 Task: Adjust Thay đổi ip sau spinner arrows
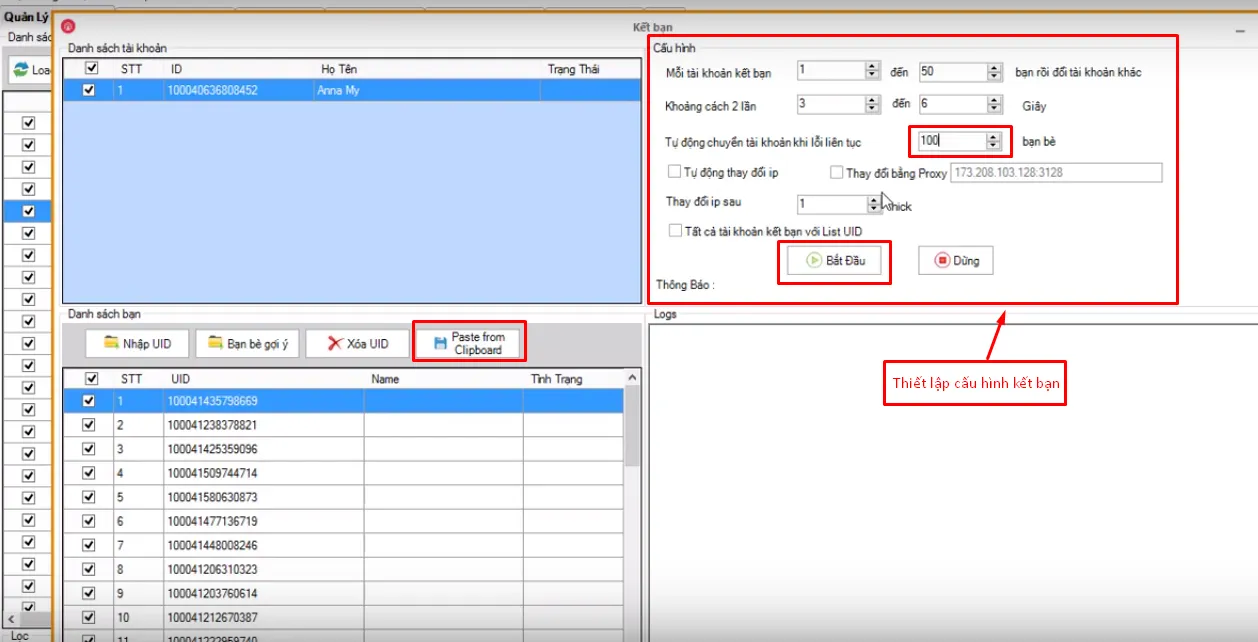[875, 204]
